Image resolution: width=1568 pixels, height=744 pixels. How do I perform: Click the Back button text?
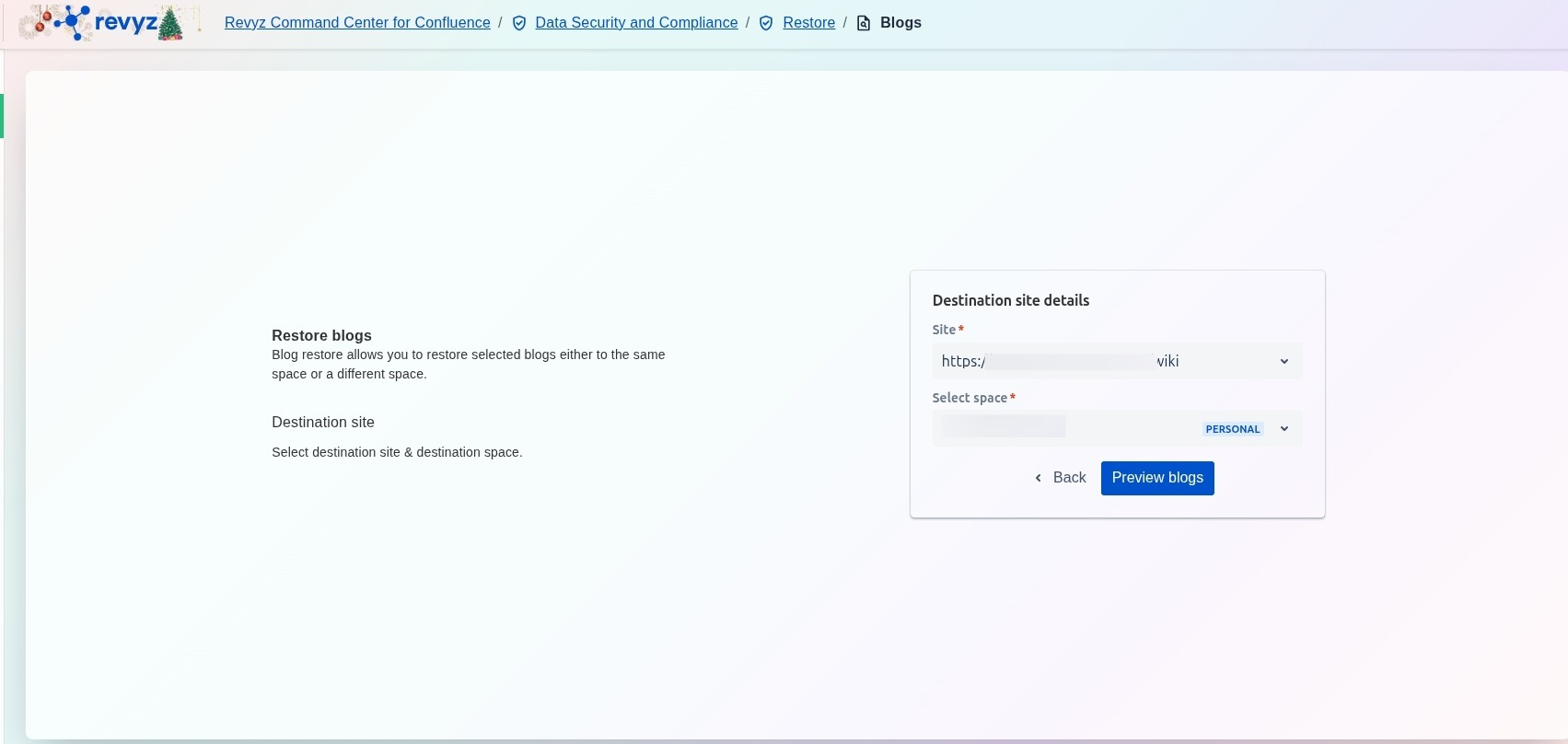click(1069, 478)
